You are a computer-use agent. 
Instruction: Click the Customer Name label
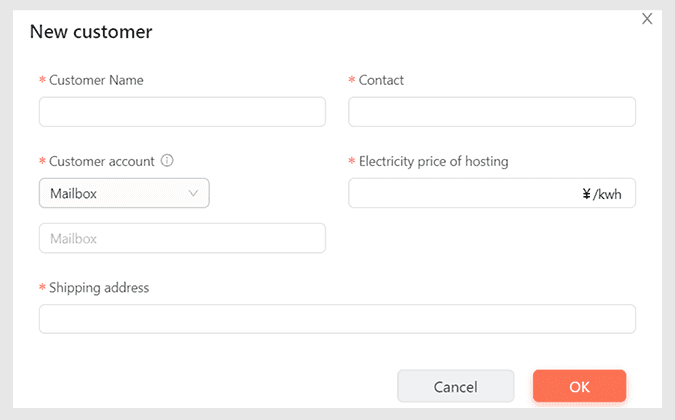(x=96, y=80)
